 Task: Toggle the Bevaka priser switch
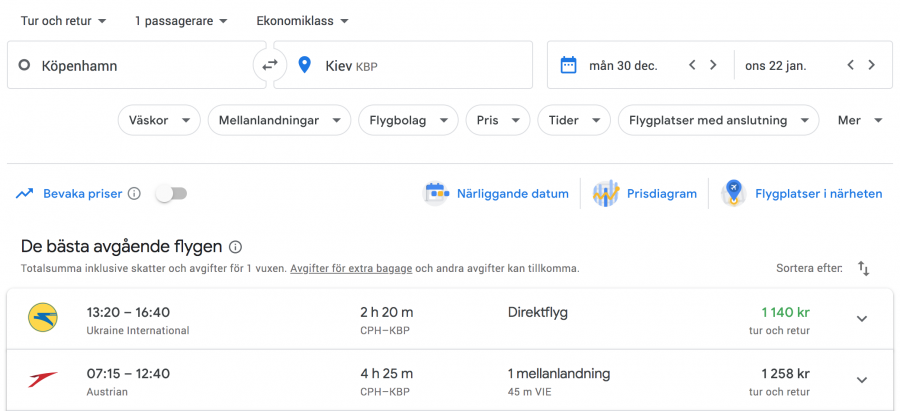171,194
